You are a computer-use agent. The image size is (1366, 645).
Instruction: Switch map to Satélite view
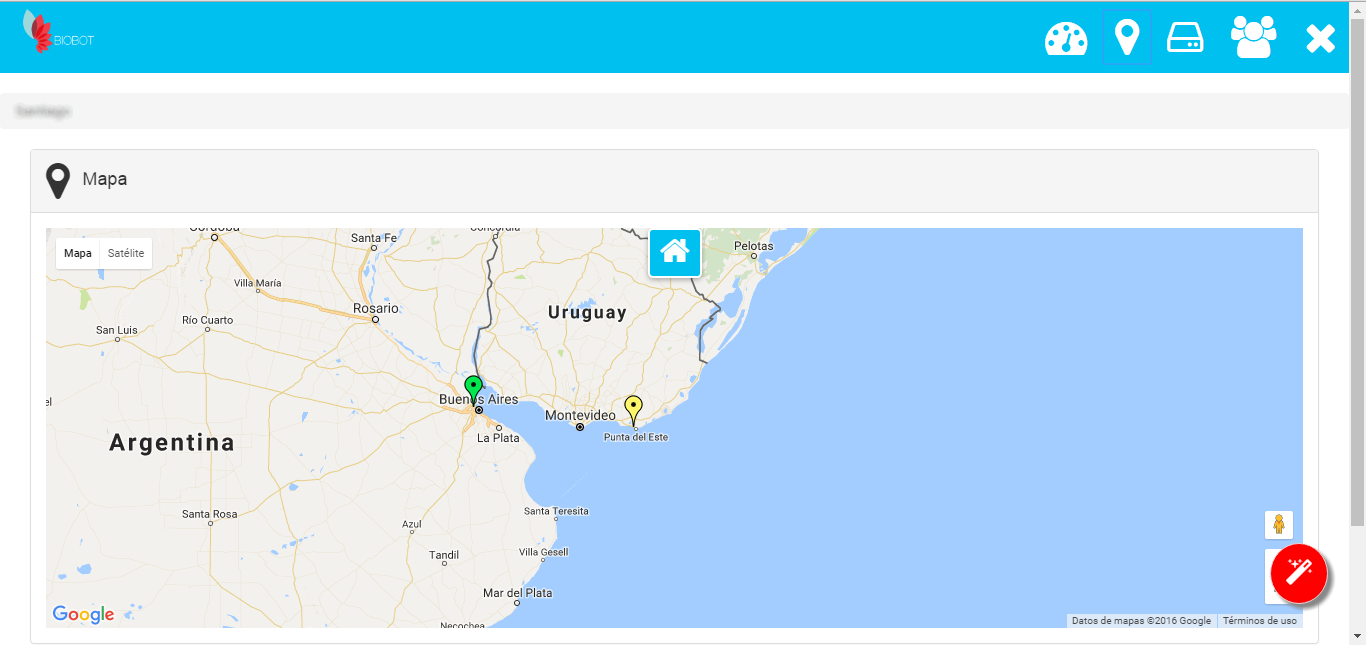point(126,254)
